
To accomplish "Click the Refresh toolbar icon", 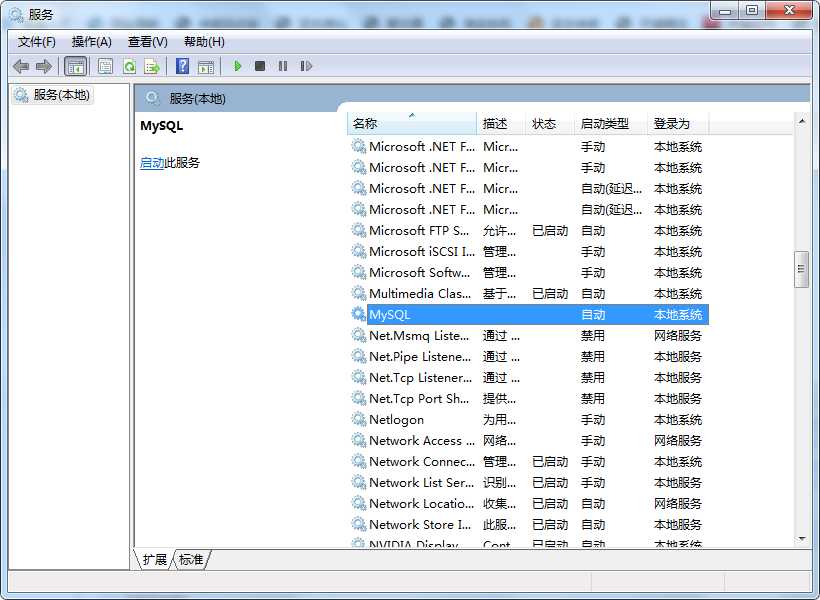I will point(129,66).
